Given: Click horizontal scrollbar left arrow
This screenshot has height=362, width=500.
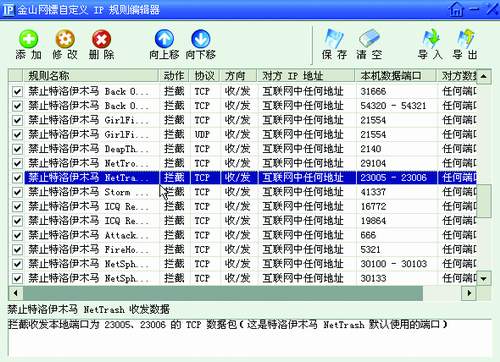Looking at the screenshot, I should pos(16,293).
